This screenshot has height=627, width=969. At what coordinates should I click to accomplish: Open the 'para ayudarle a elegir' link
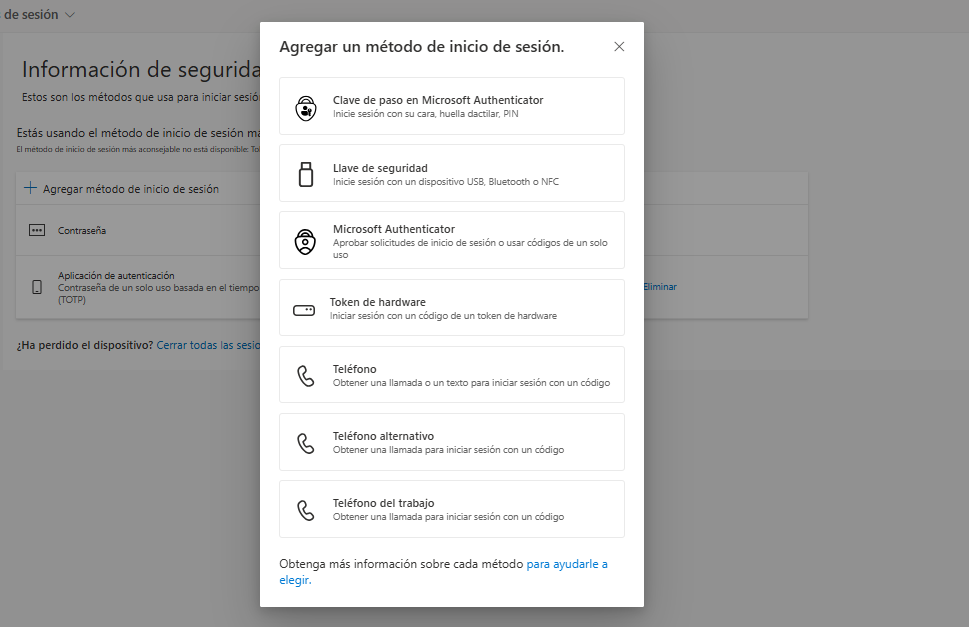click(x=566, y=564)
